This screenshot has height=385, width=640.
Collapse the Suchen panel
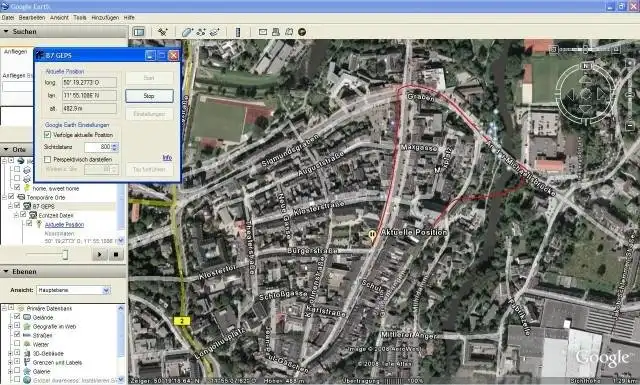6,31
